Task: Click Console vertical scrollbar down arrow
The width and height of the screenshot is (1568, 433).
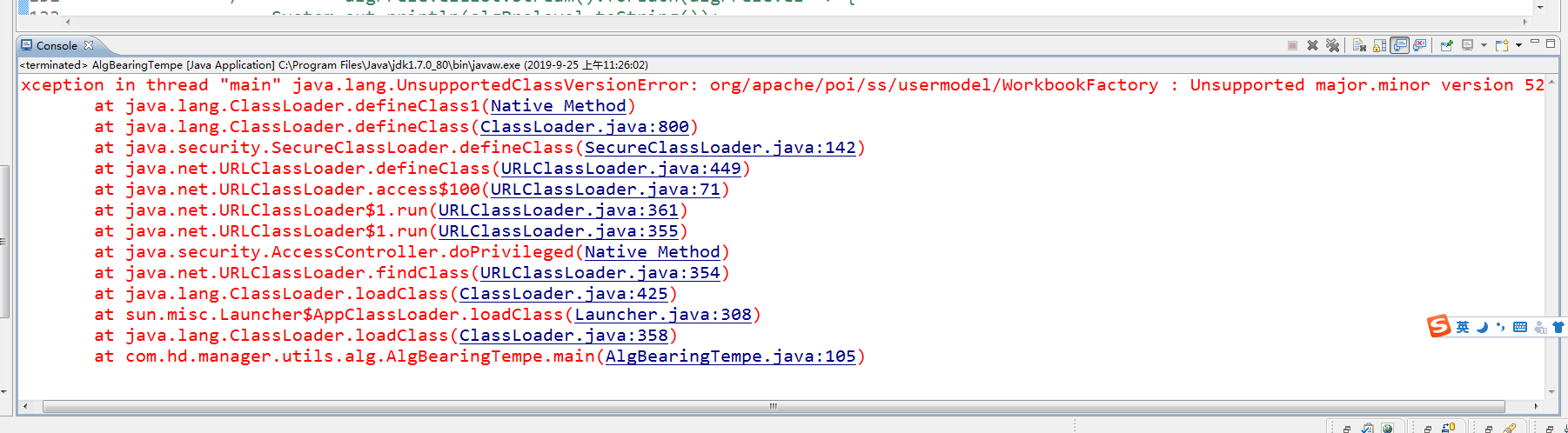Action: [x=1551, y=392]
